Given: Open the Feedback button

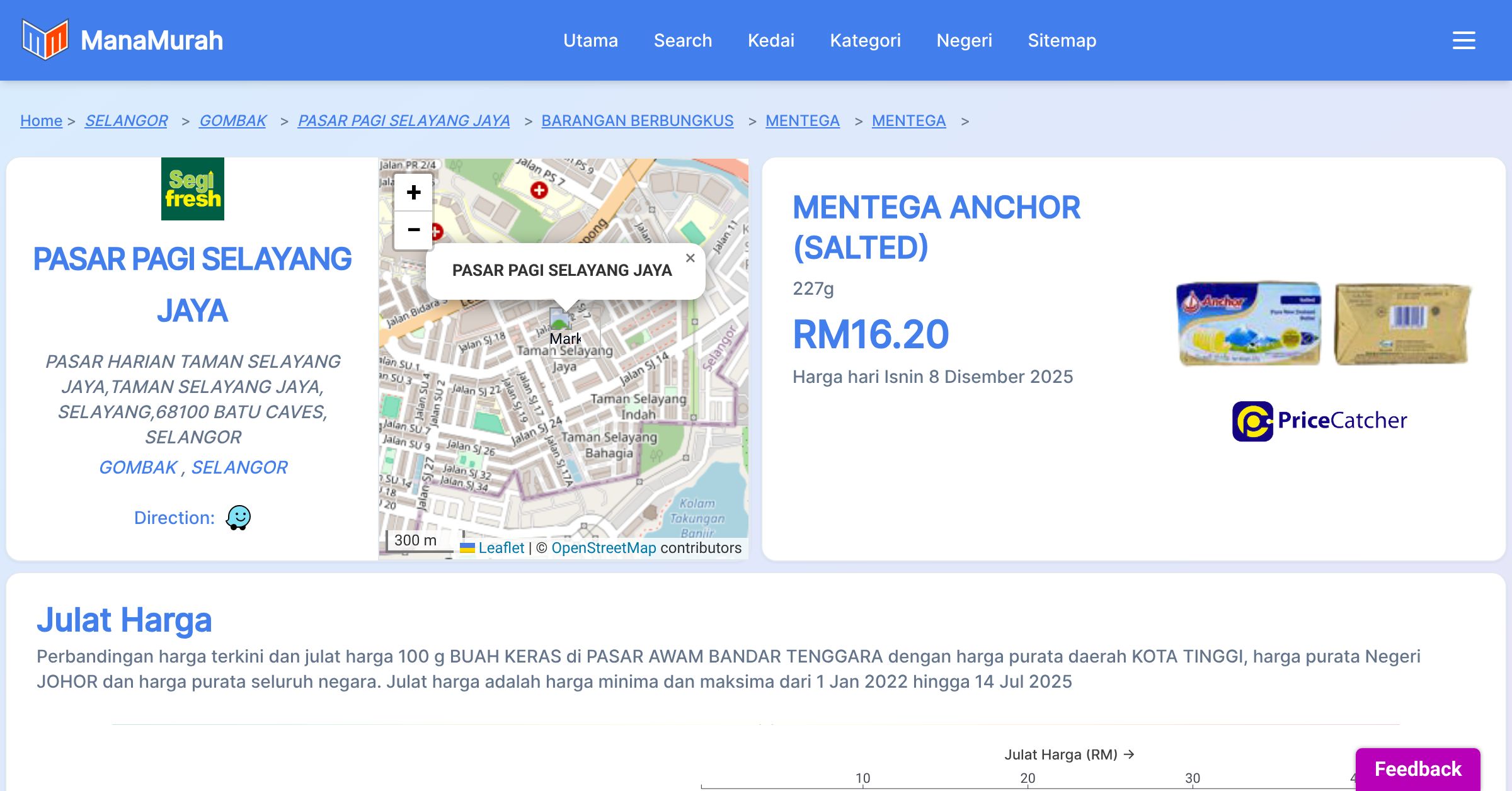Looking at the screenshot, I should point(1417,768).
